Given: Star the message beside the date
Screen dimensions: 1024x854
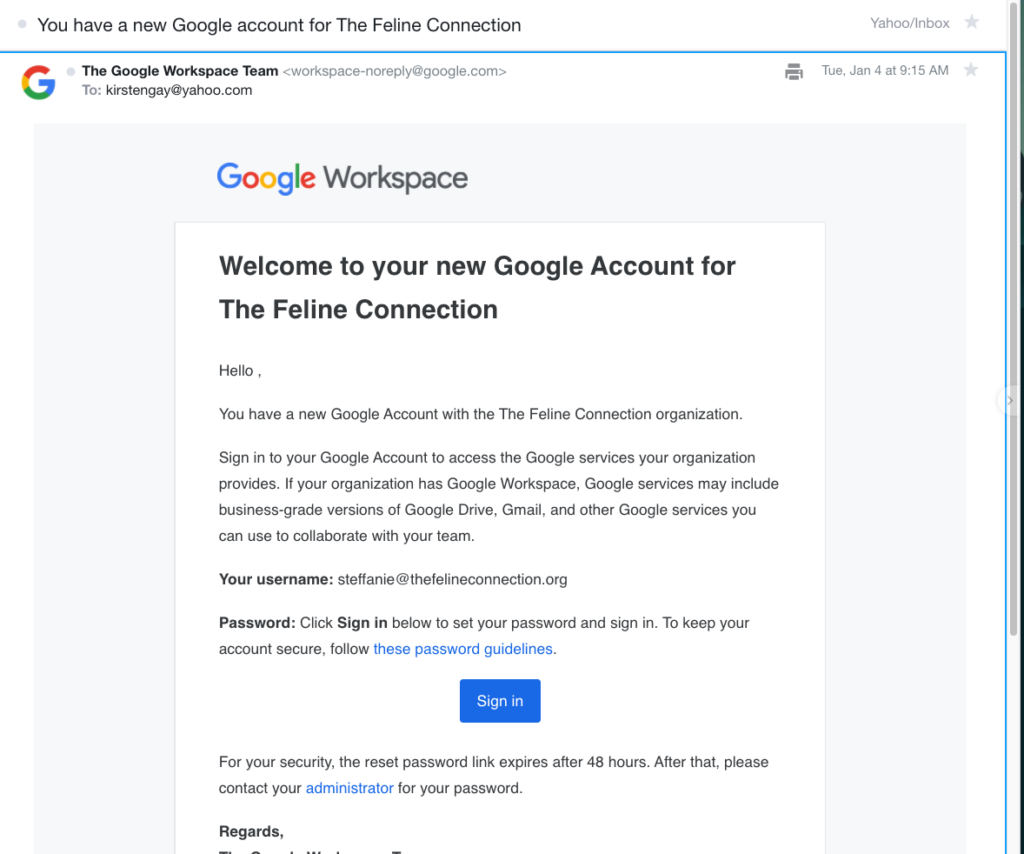Looking at the screenshot, I should tap(970, 69).
